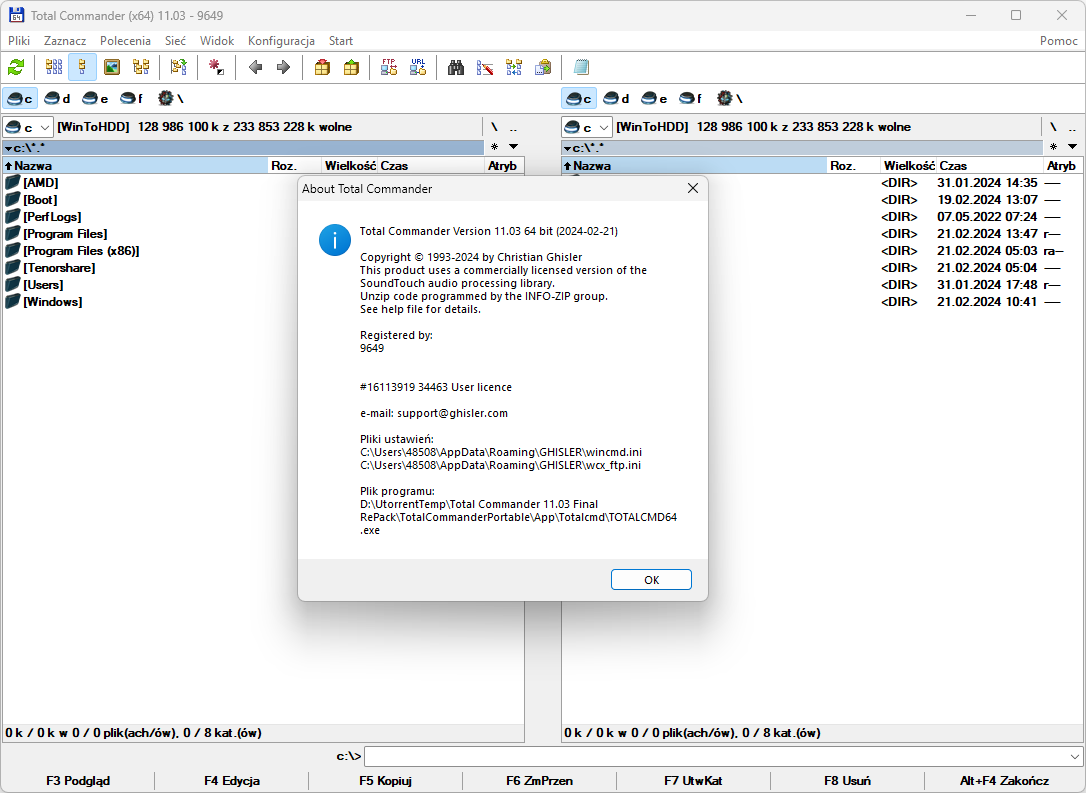Select drive d in right drive bar
The width and height of the screenshot is (1086, 793).
[616, 98]
